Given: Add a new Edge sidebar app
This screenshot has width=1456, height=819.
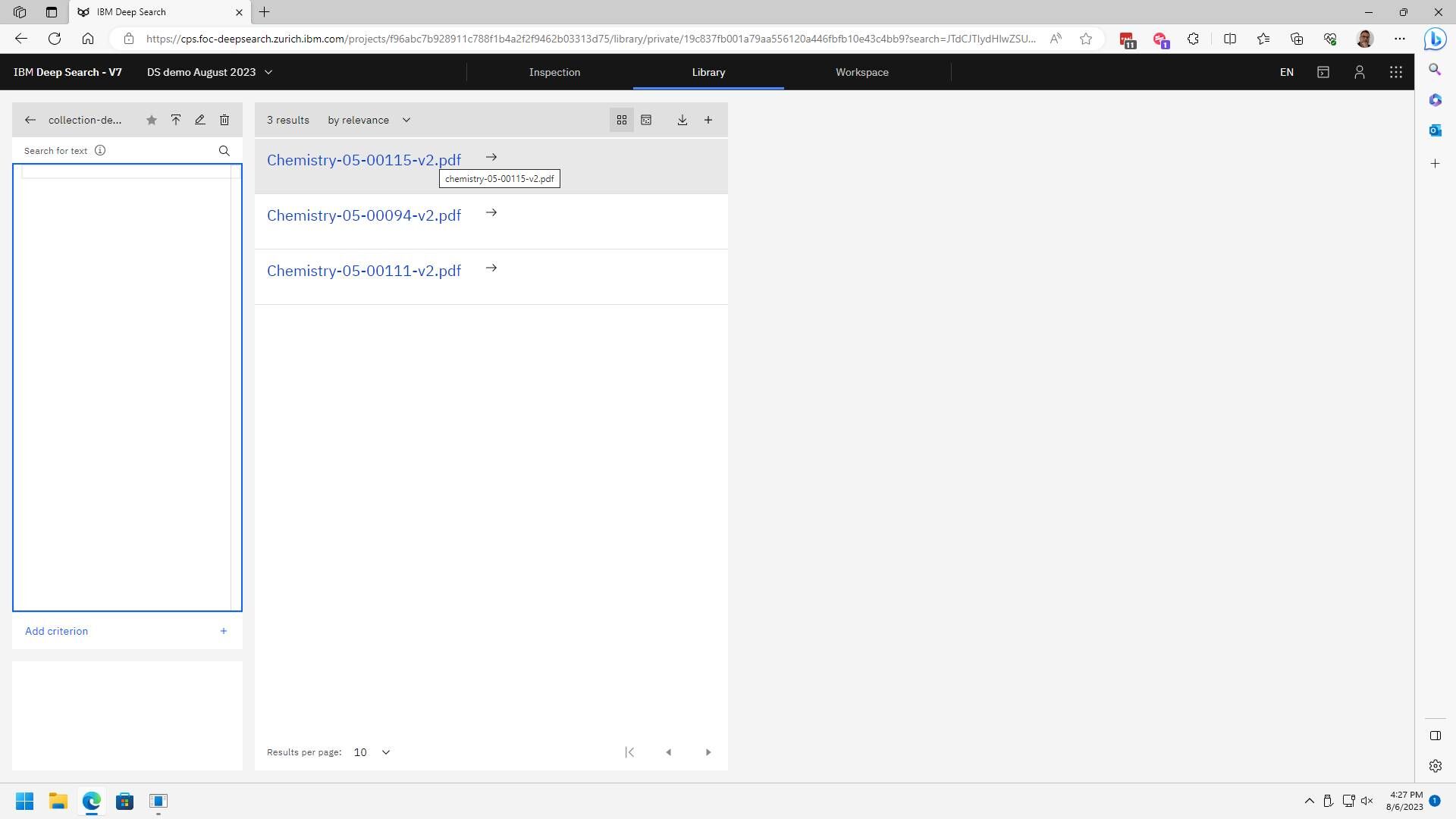Looking at the screenshot, I should [x=1436, y=164].
